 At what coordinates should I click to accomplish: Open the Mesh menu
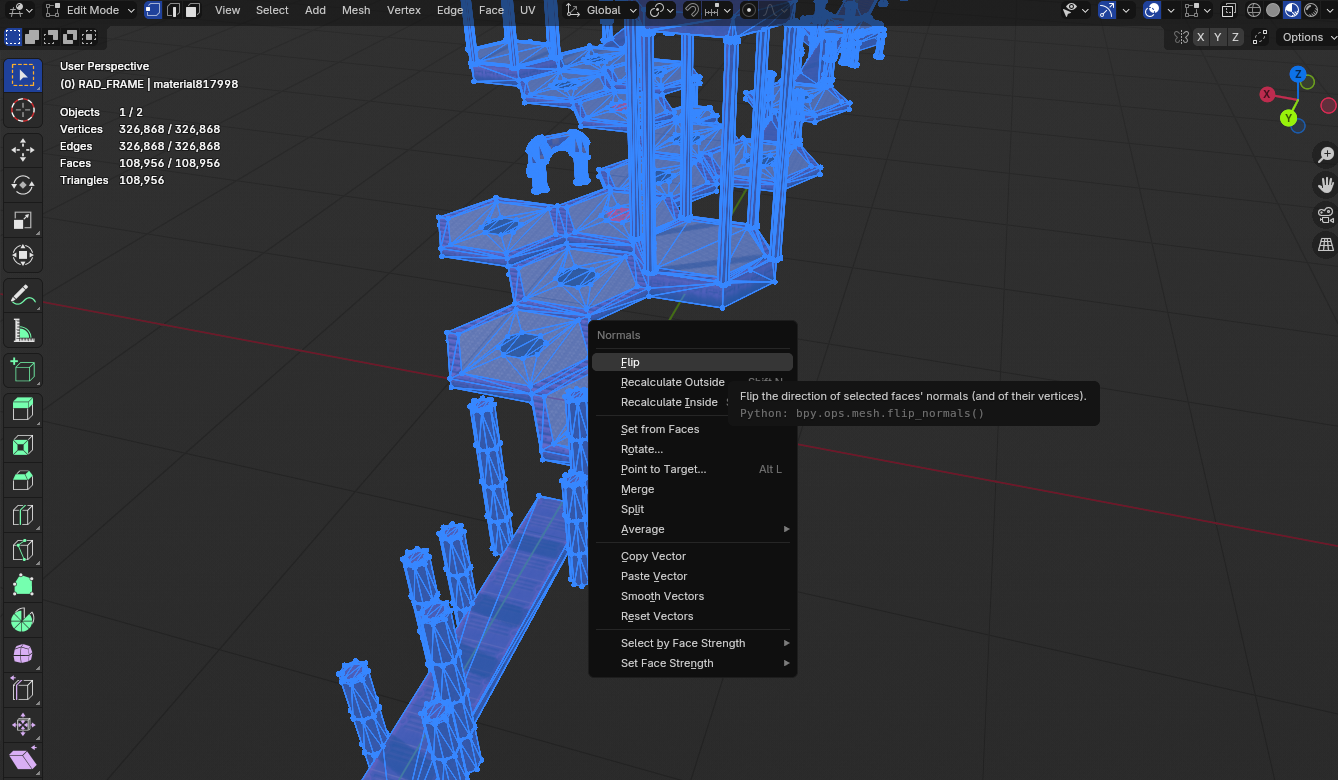click(x=355, y=10)
